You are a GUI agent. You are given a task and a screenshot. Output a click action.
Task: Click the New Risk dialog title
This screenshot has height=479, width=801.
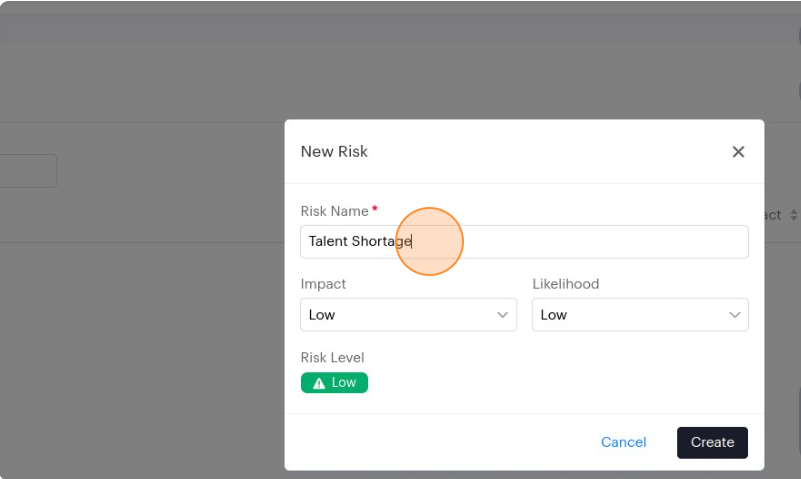[334, 152]
